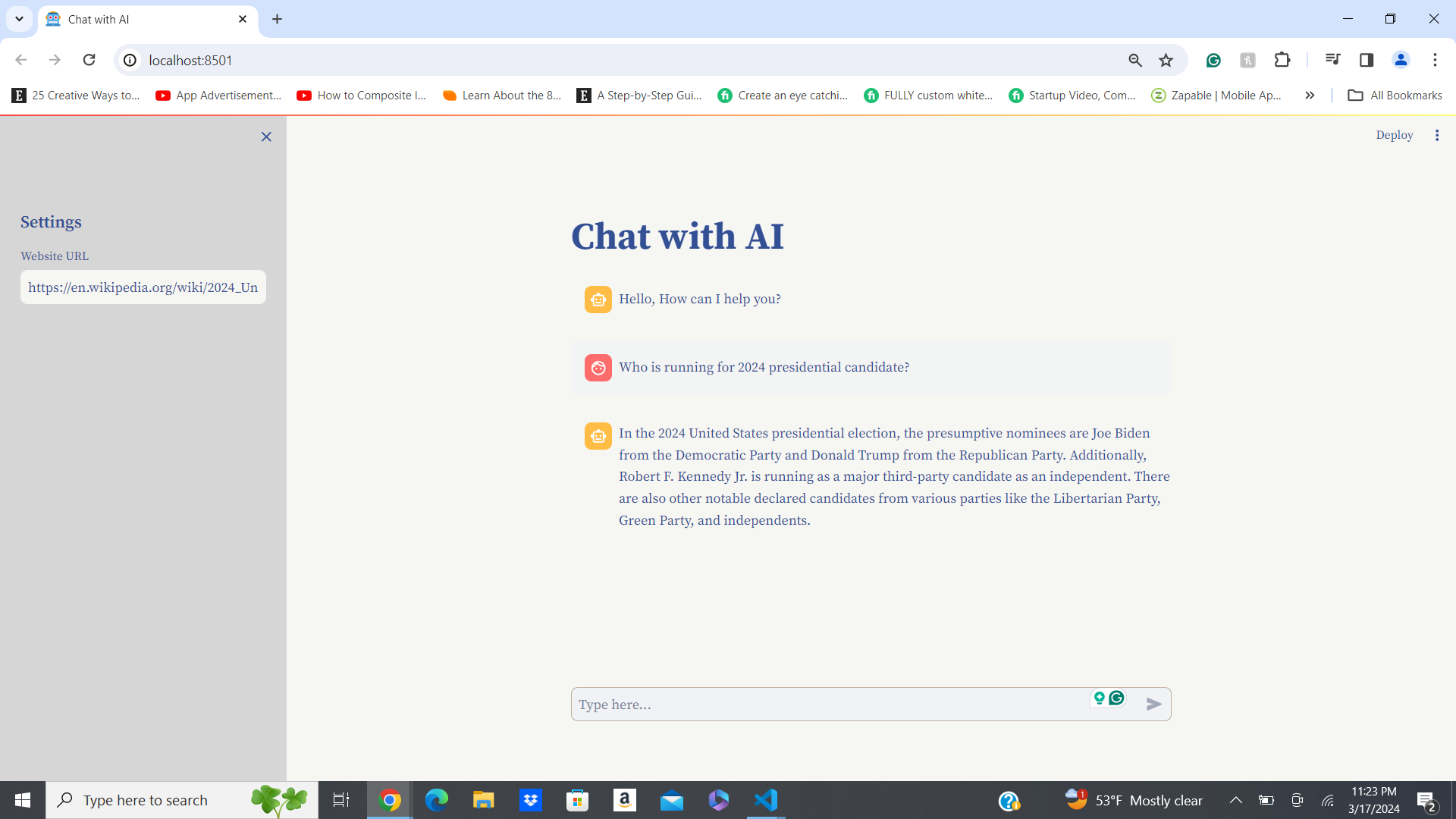Open Visual Studio Code from taskbar
Screen dimensions: 1456x819
click(x=765, y=800)
